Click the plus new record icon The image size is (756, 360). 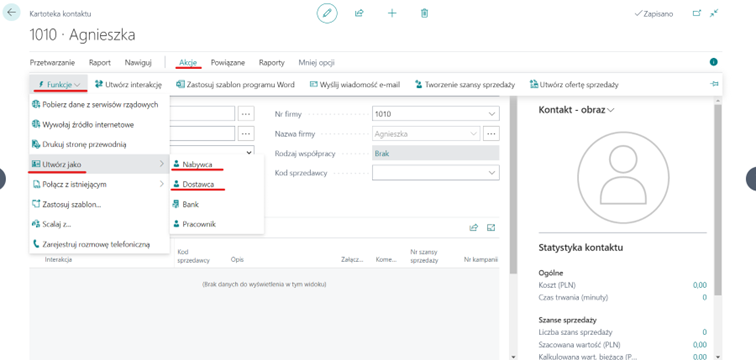coord(392,13)
